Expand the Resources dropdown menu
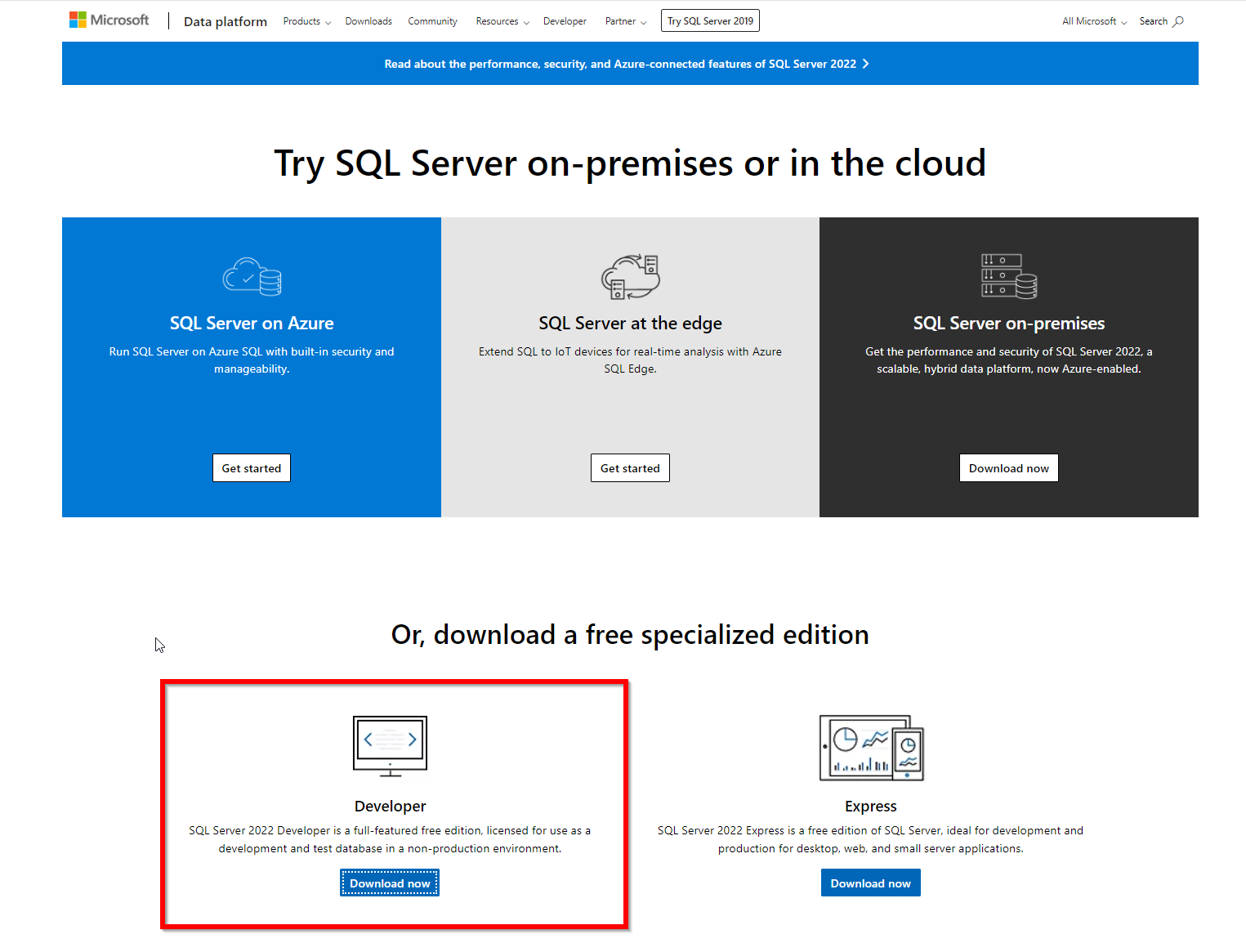The width and height of the screenshot is (1246, 952). [x=502, y=21]
